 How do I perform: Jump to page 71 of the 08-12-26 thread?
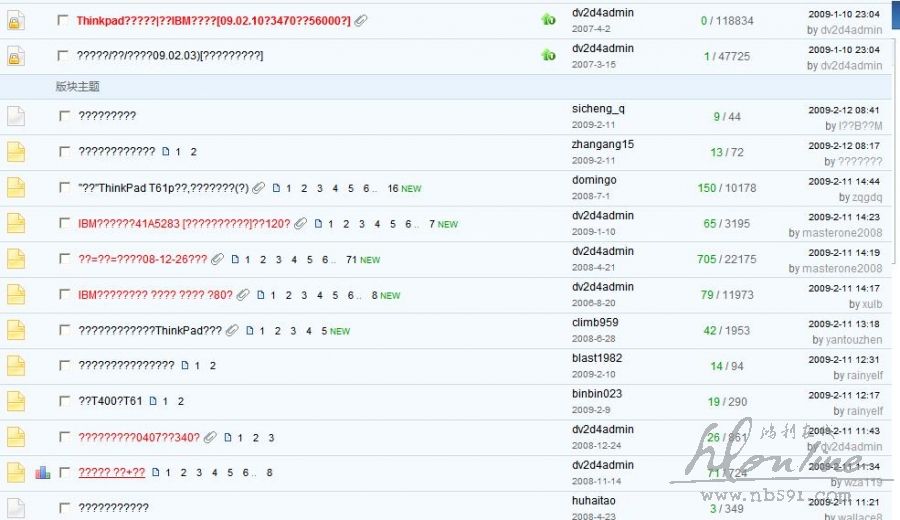pos(351,259)
